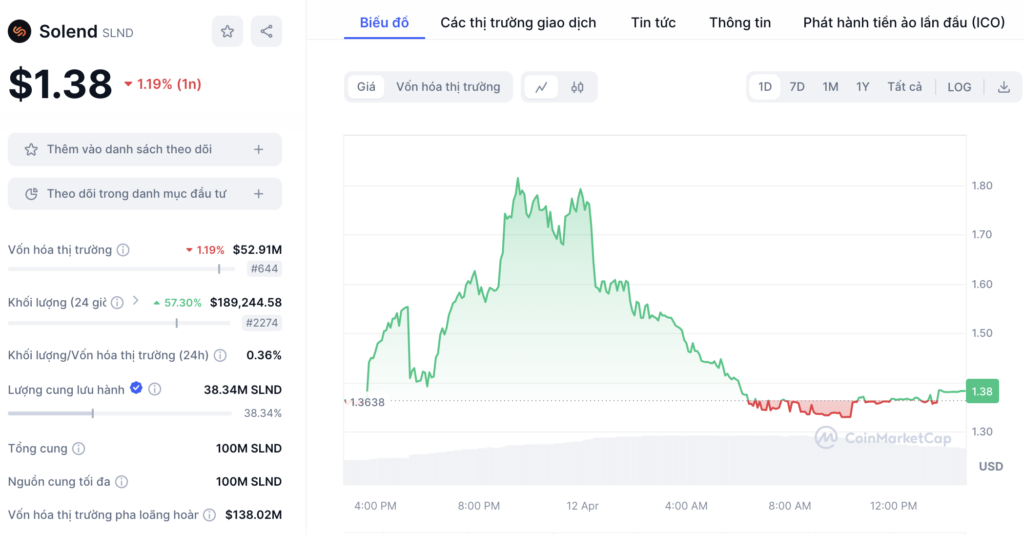Click the $189,244.58 volume value

point(246,302)
